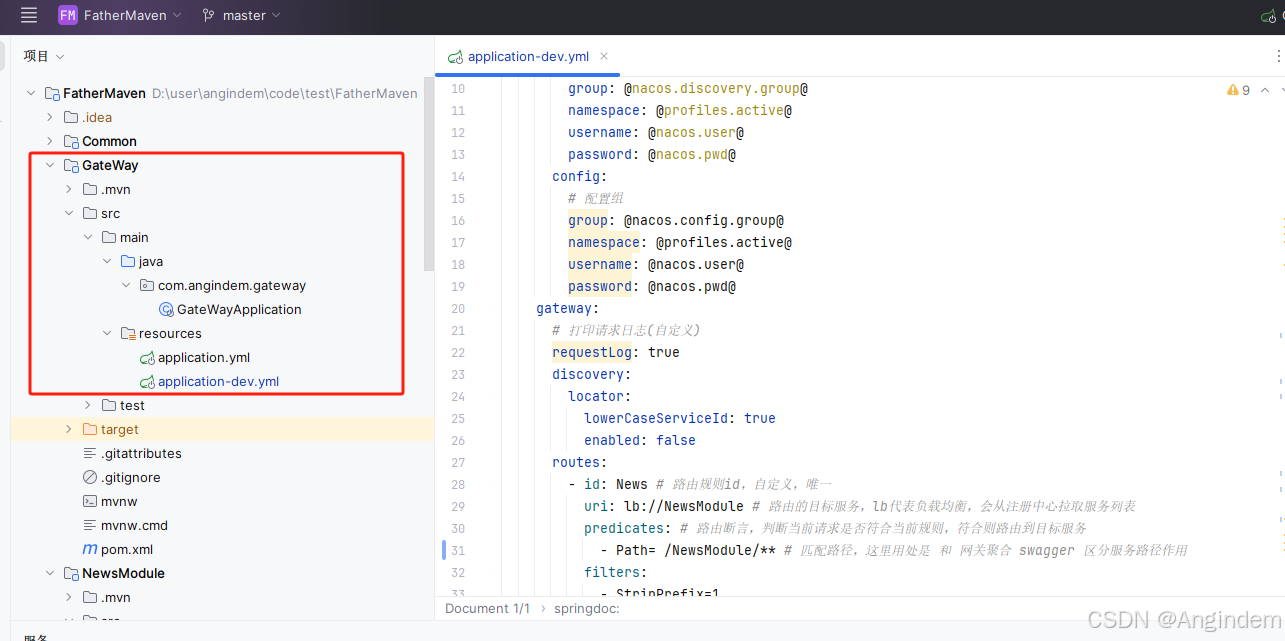This screenshot has width=1285, height=641.
Task: Close the application-dev.yml tab
Action: pyautogui.click(x=604, y=57)
